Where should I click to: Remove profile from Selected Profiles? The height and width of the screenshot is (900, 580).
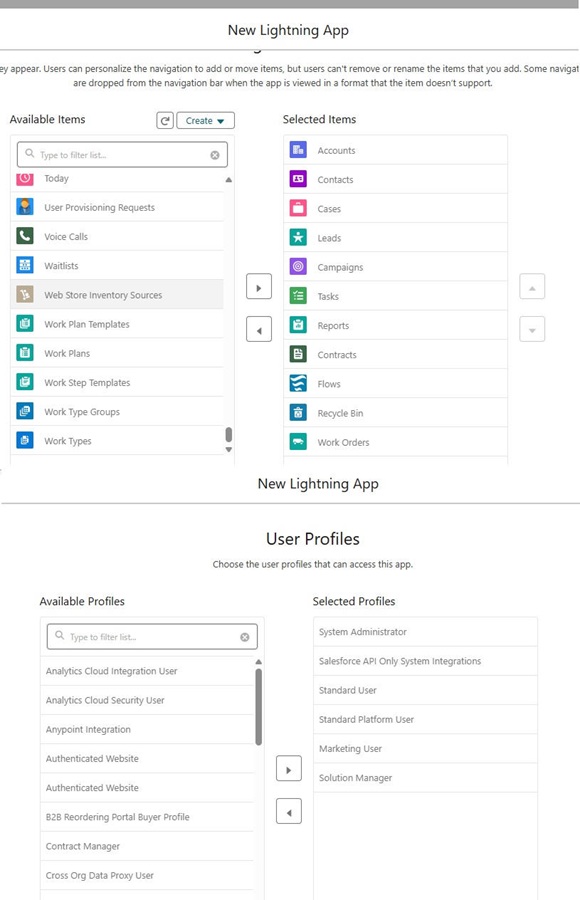tap(289, 812)
